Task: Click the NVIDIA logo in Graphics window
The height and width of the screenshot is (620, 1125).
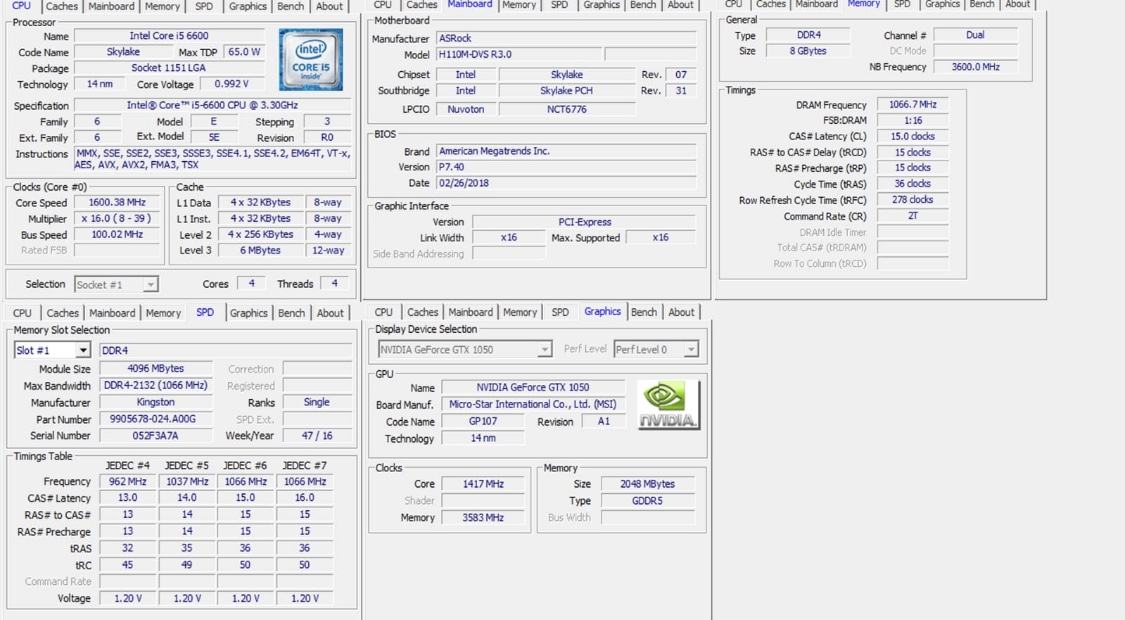Action: [668, 405]
